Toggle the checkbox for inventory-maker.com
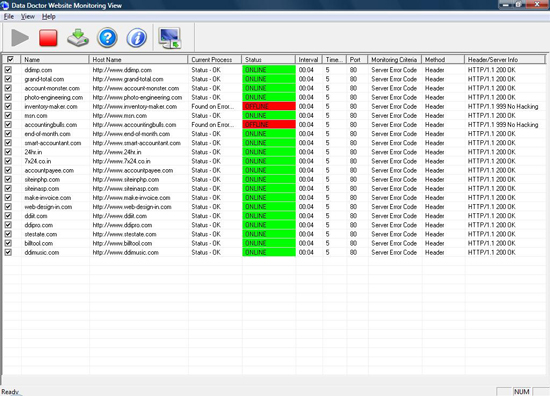This screenshot has height=396, width=550. click(x=8, y=106)
